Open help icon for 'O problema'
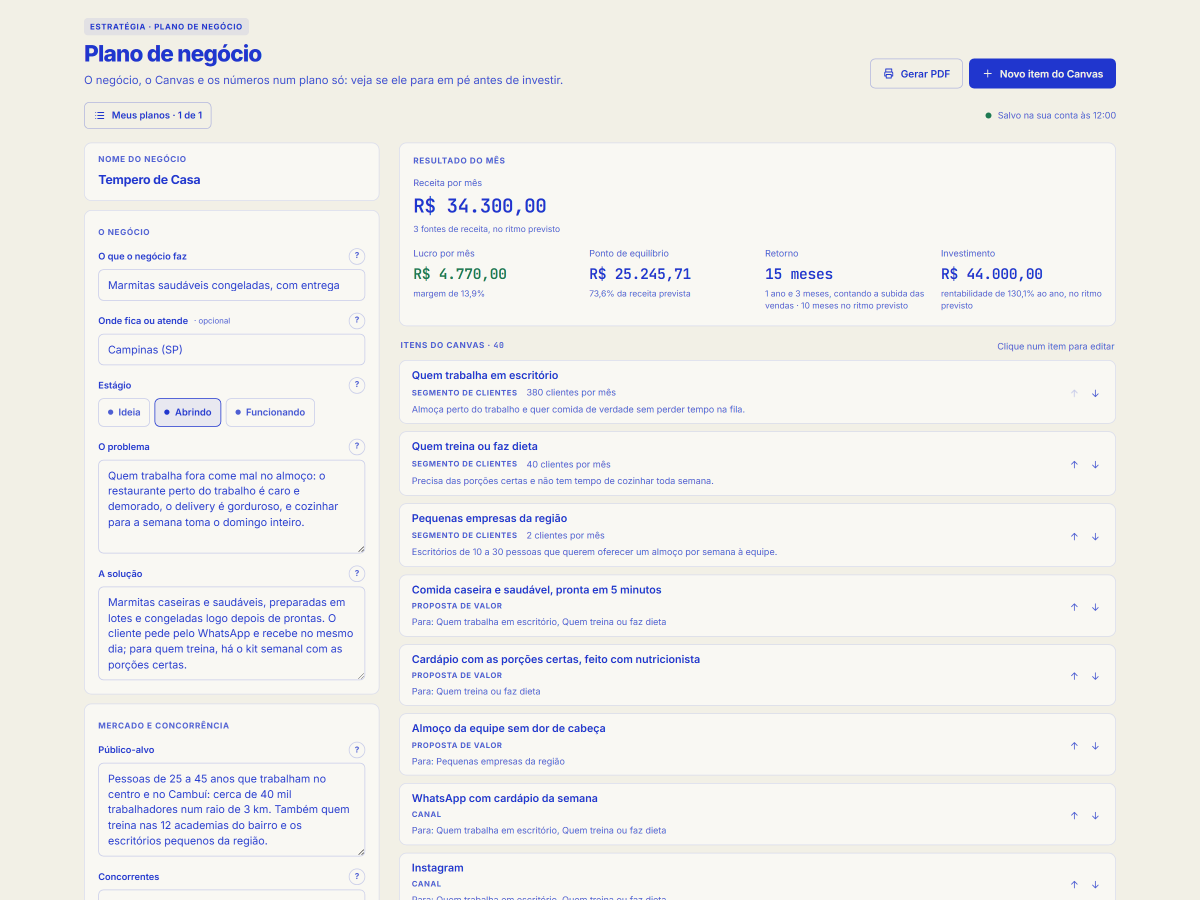 tap(357, 447)
